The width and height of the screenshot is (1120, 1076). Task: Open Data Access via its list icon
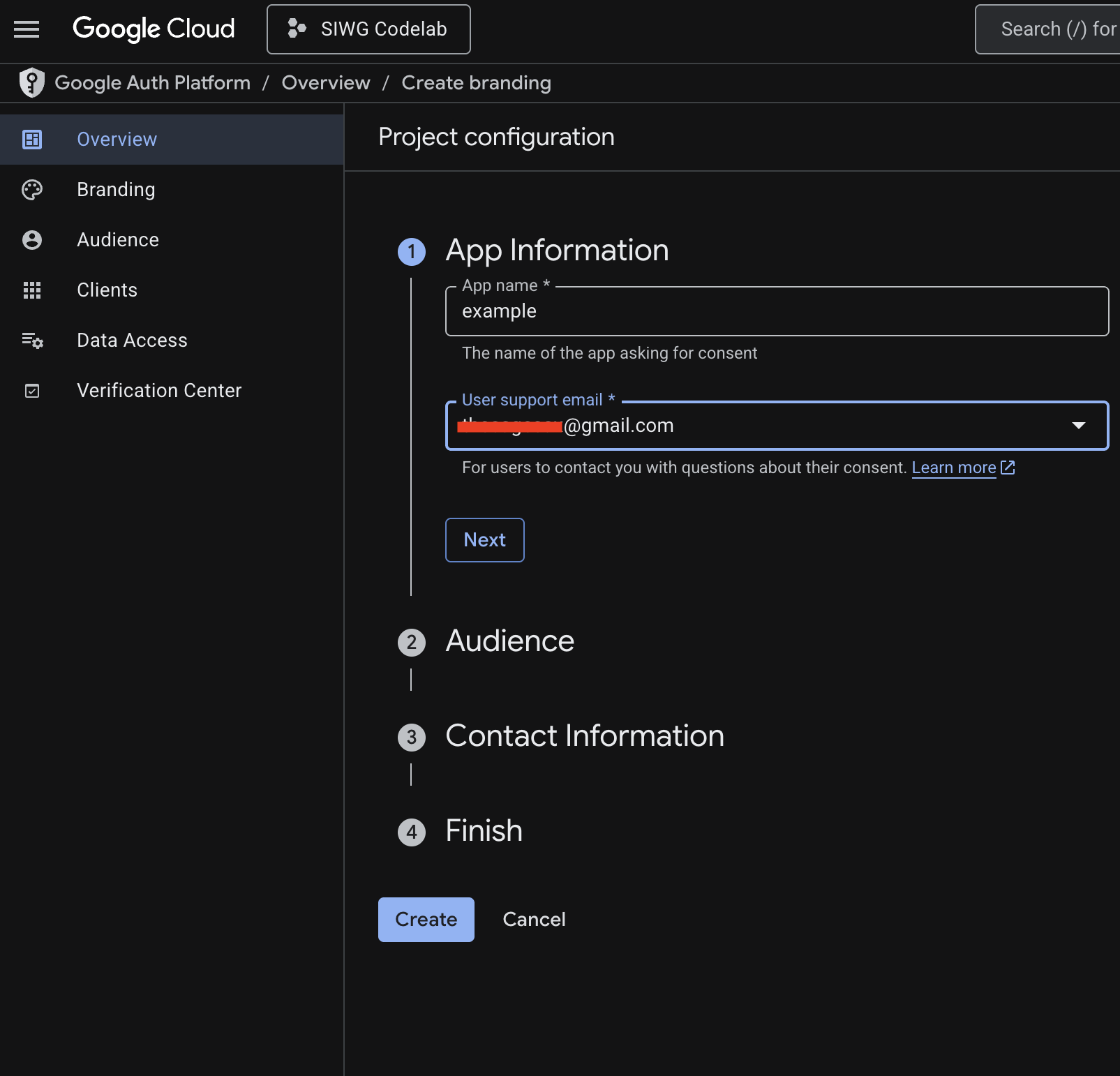[x=32, y=341]
